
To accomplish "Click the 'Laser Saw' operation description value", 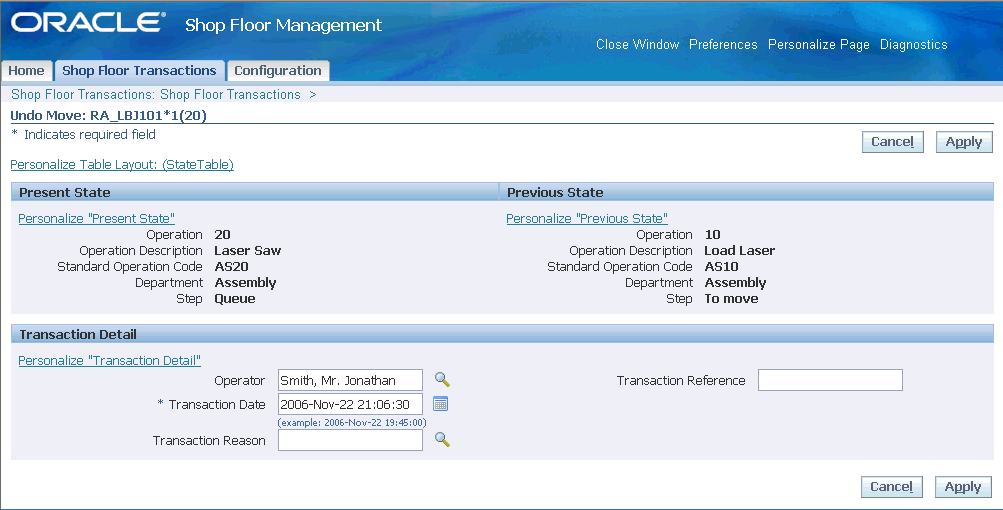I will pos(248,250).
